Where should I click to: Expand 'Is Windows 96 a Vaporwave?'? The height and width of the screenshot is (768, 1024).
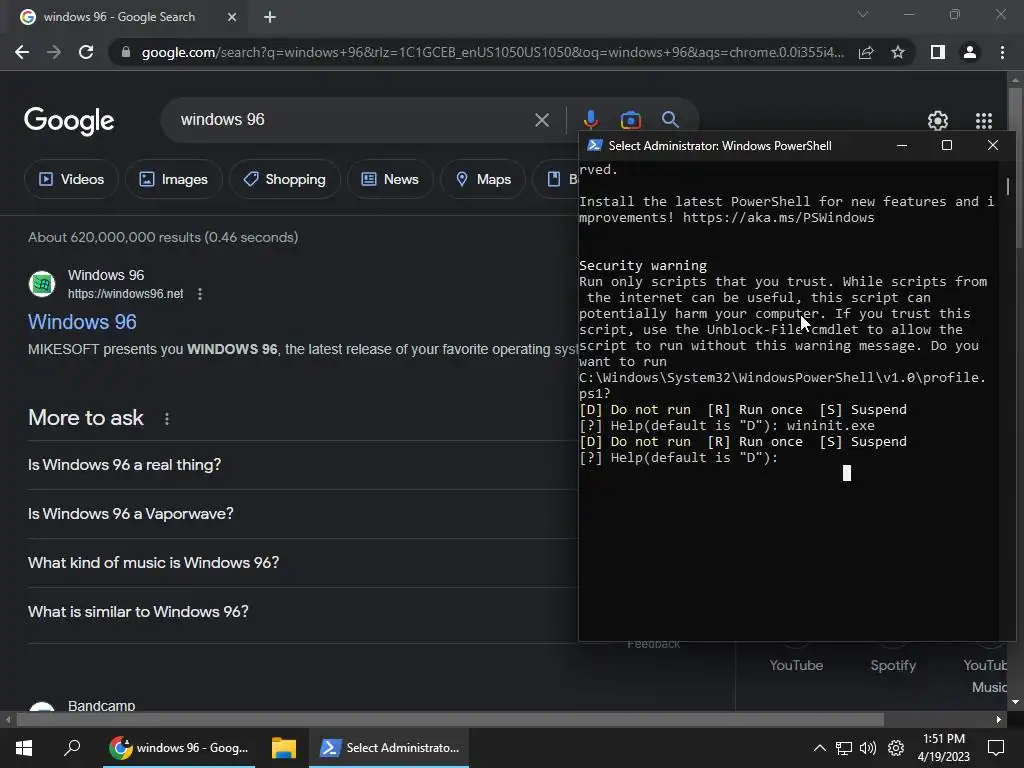(302, 514)
